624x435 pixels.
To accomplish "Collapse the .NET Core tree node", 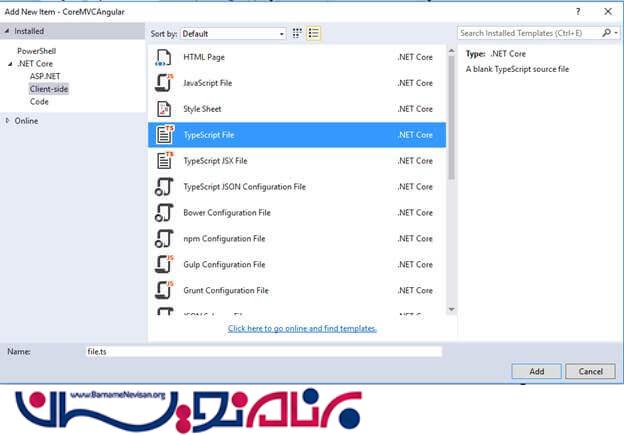I will [9, 63].
